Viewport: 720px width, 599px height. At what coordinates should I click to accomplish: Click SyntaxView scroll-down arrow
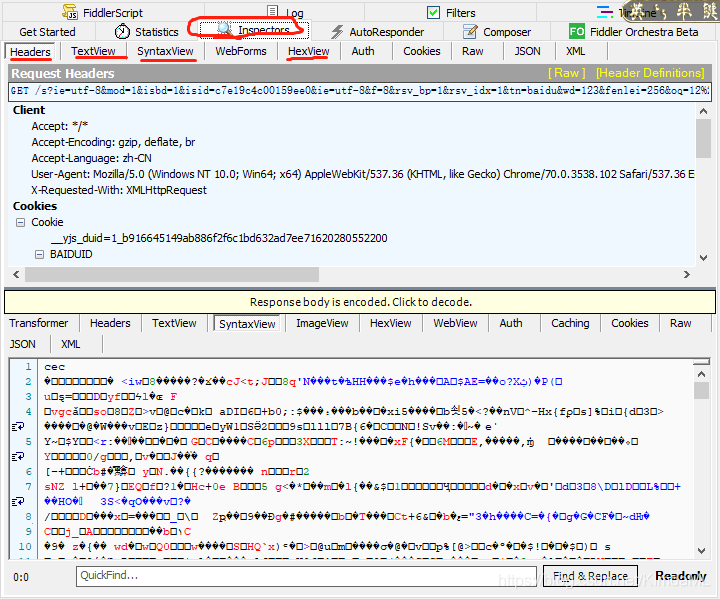pyautogui.click(x=702, y=550)
